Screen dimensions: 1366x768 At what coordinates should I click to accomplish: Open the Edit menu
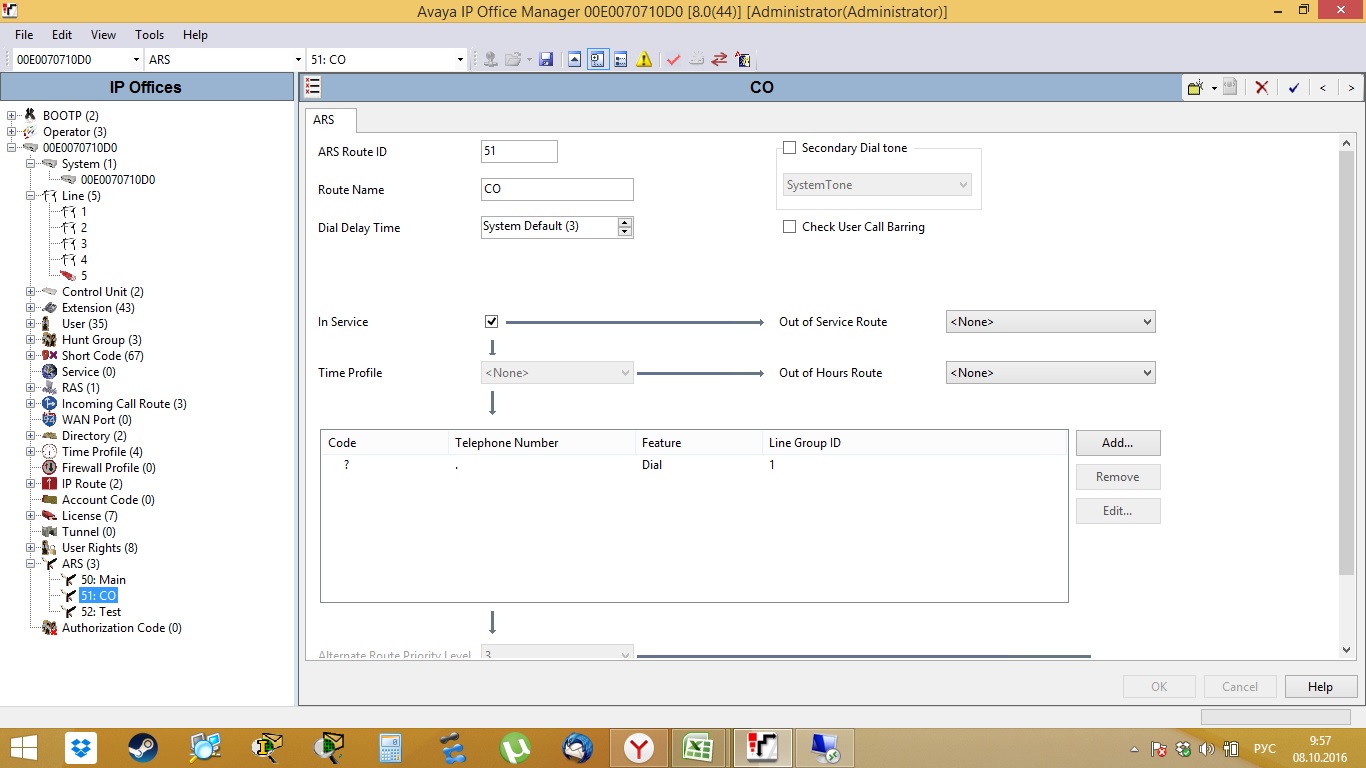point(62,35)
